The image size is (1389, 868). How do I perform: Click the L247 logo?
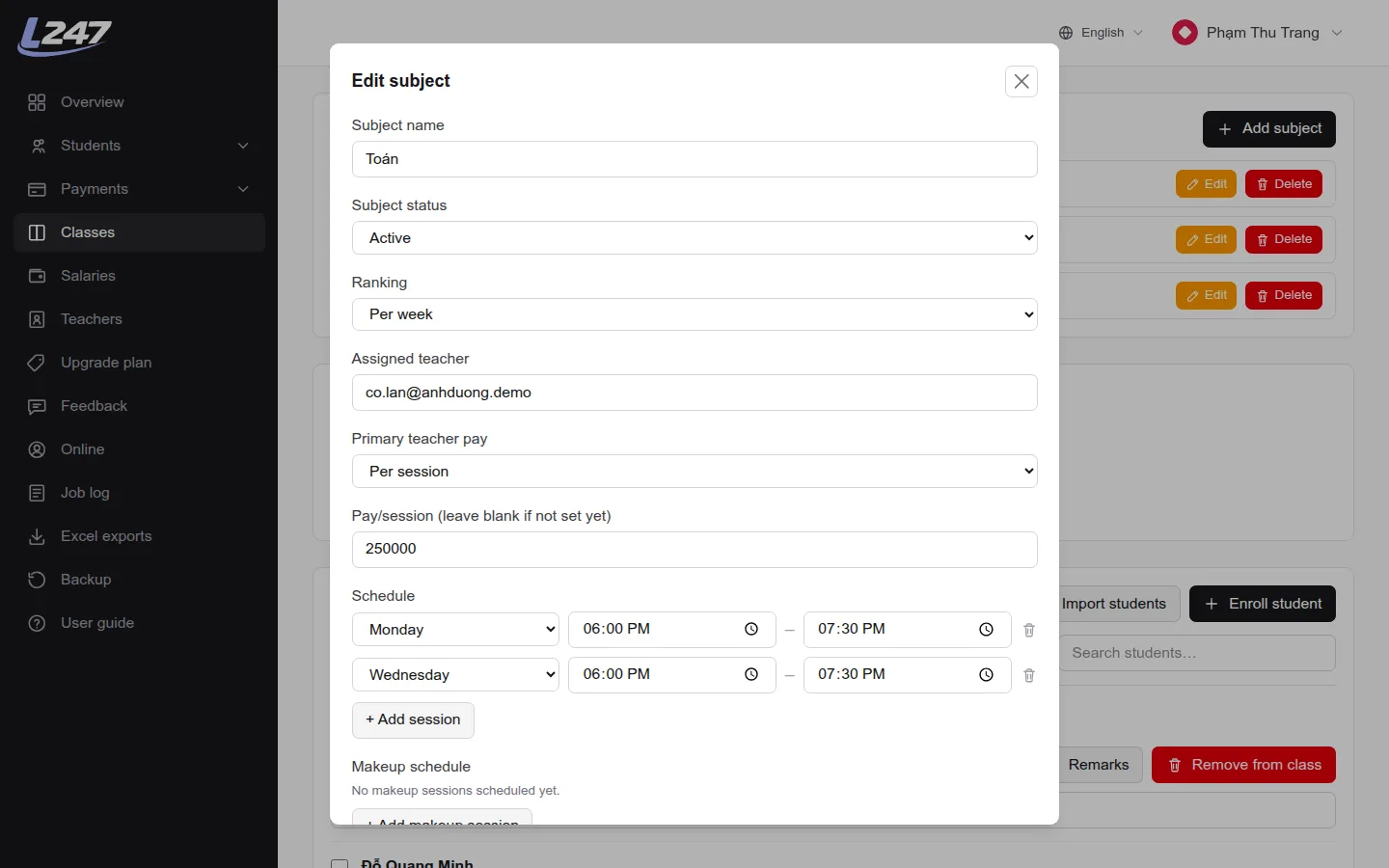(x=65, y=37)
